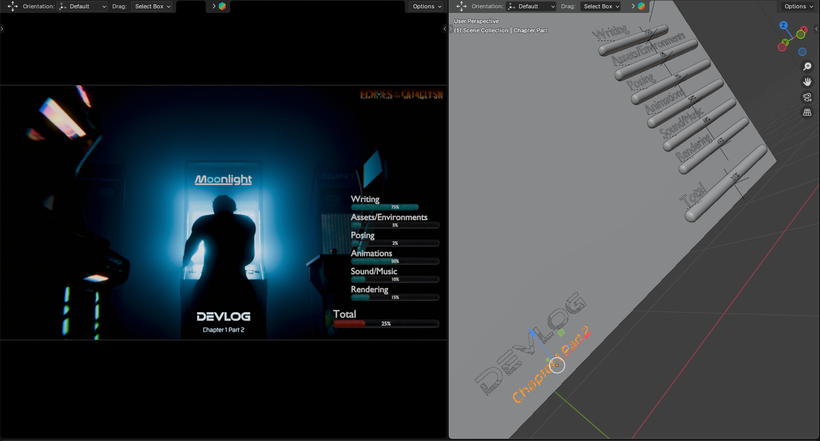Open Orientation Default dropdown in right viewport
The width and height of the screenshot is (820, 441).
[531, 6]
